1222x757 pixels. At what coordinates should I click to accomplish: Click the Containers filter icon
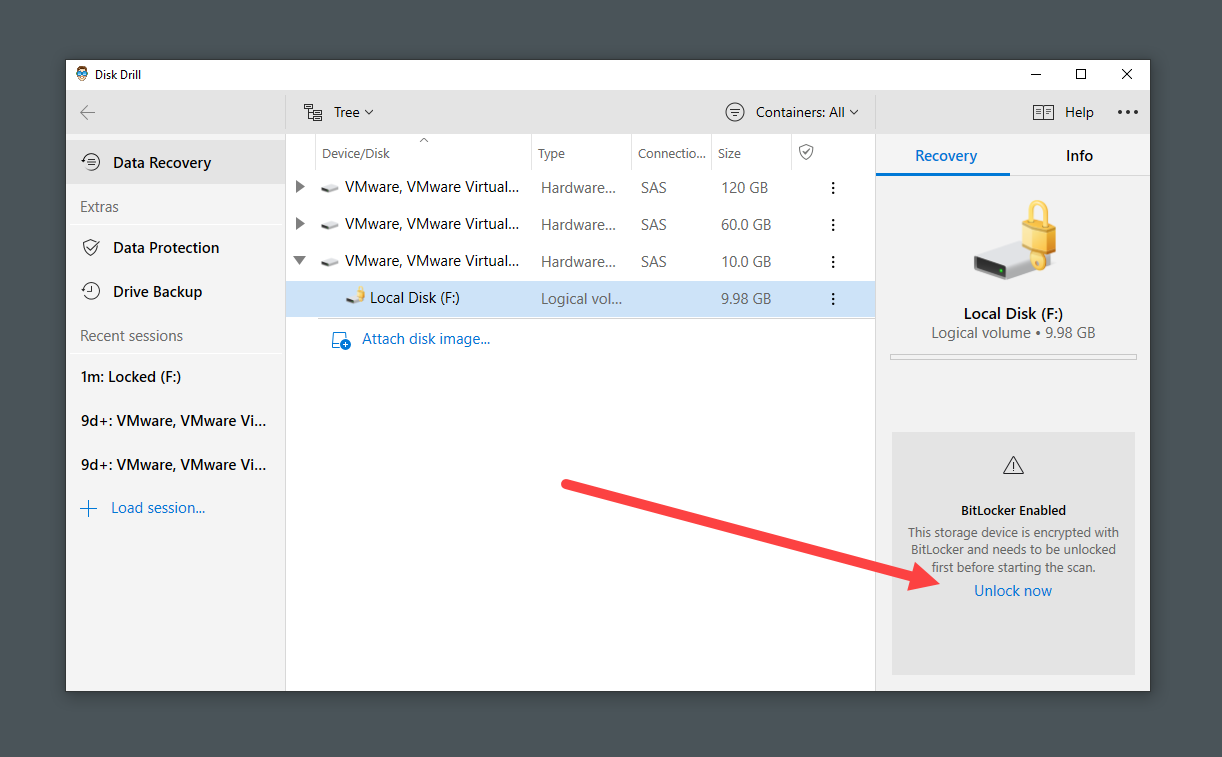coord(735,112)
